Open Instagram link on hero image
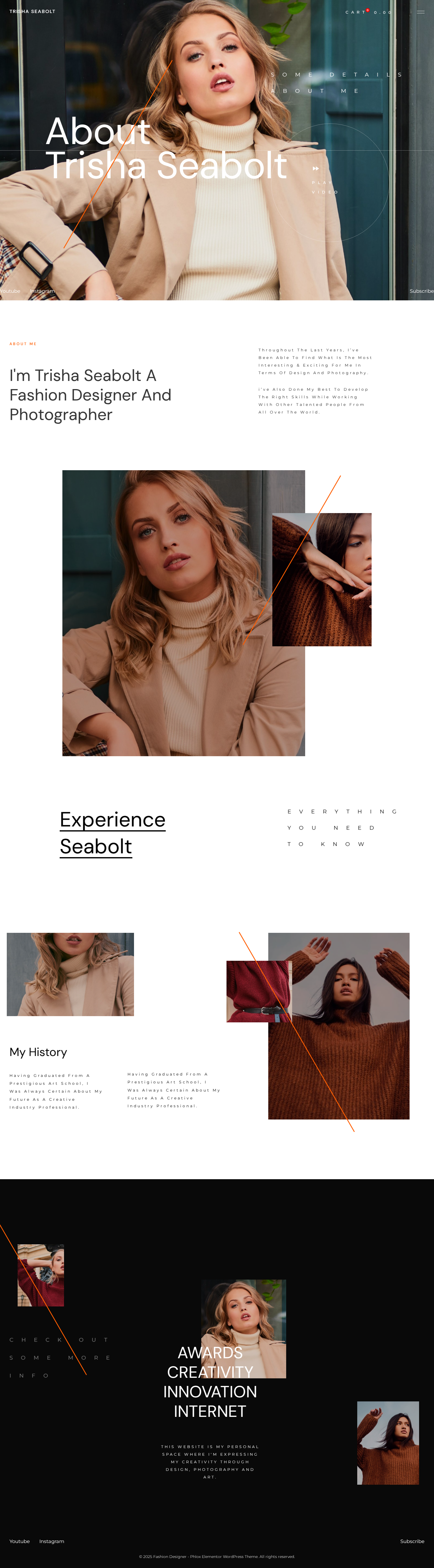 coord(42,291)
